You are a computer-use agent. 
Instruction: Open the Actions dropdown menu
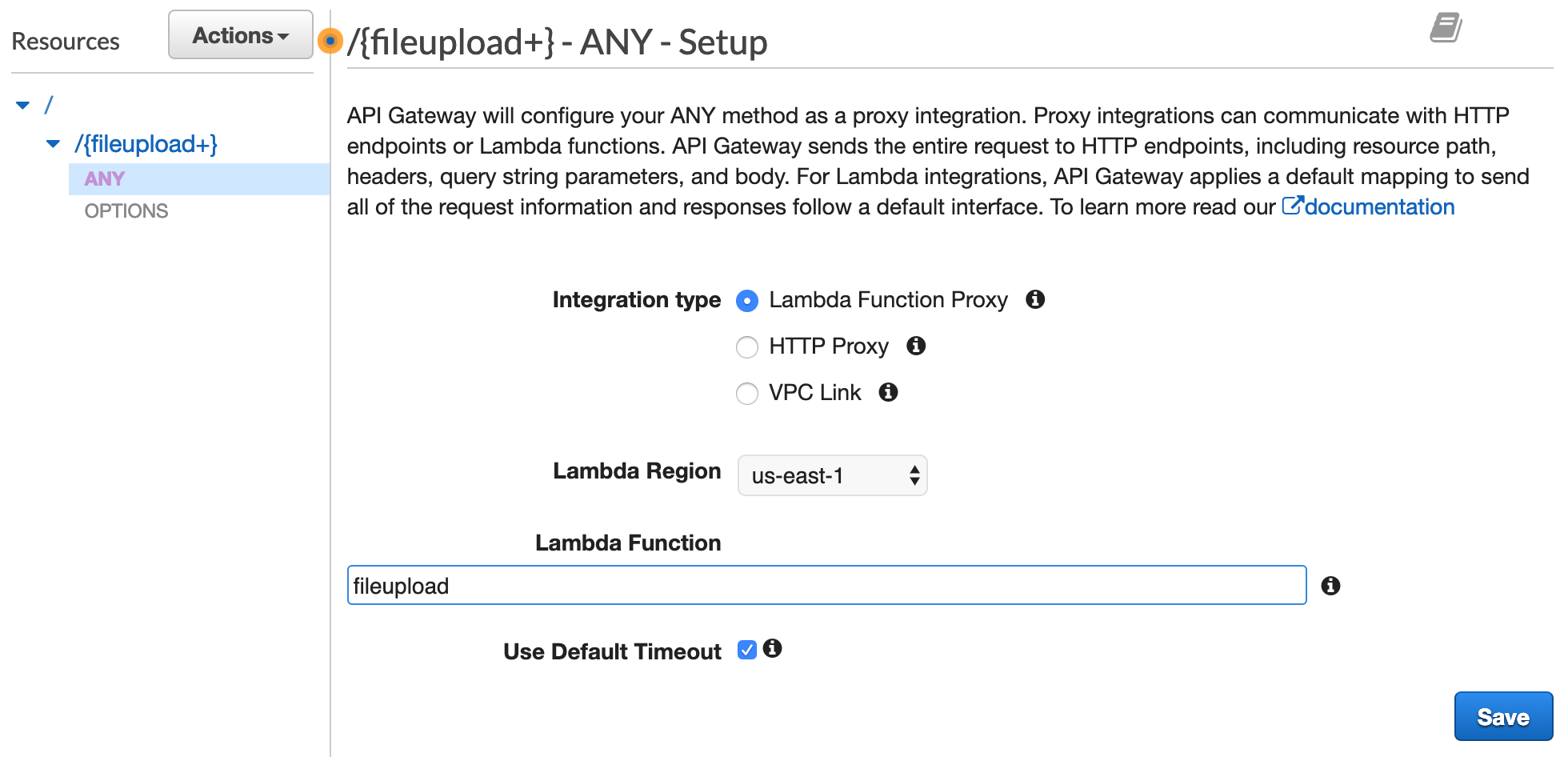tap(240, 35)
